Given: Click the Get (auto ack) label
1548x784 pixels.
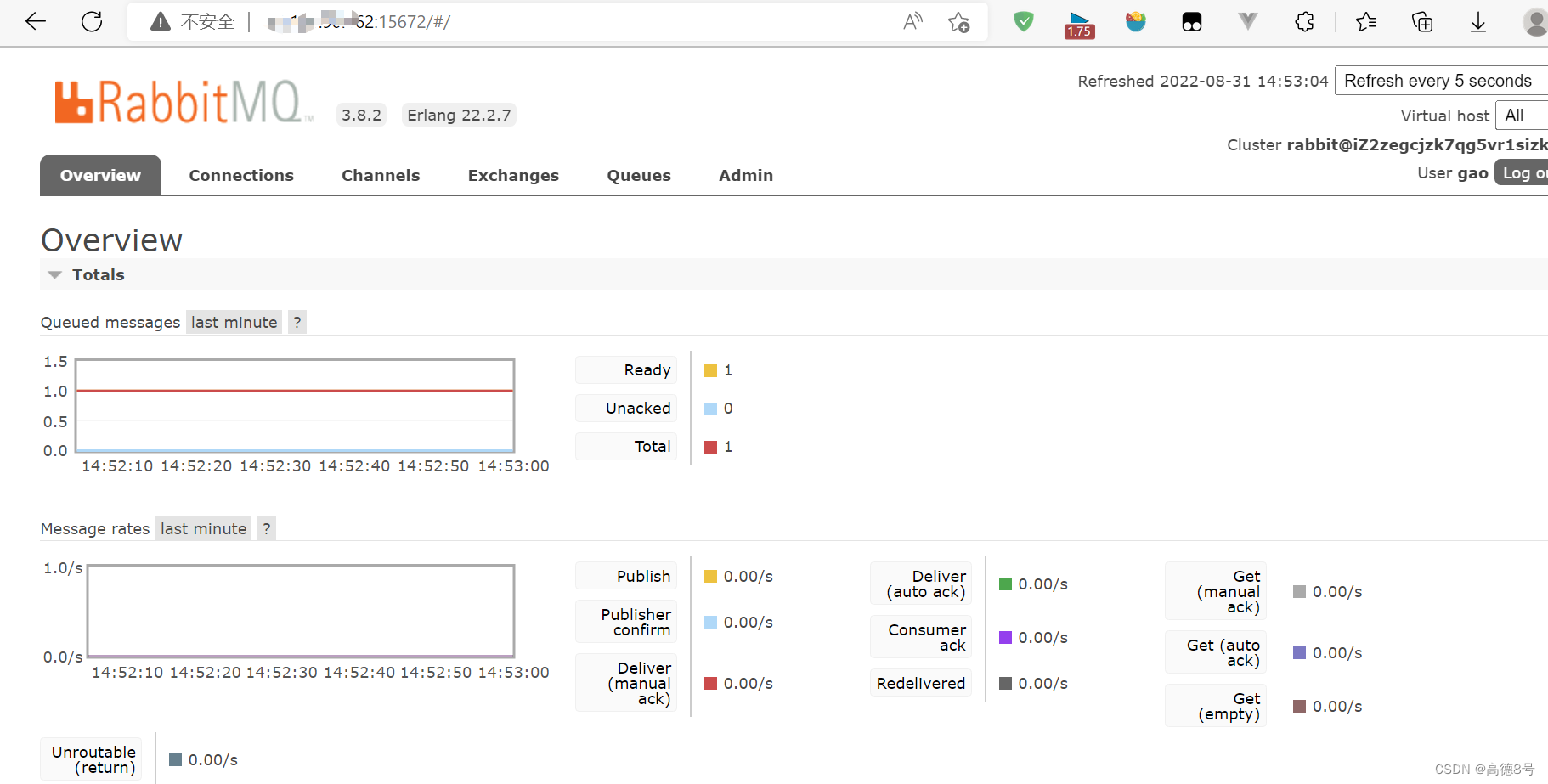Looking at the screenshot, I should tap(1216, 652).
